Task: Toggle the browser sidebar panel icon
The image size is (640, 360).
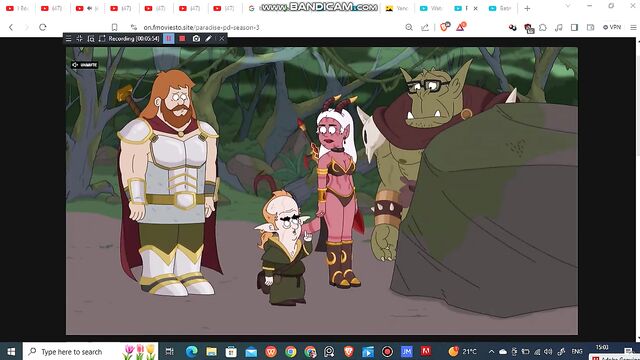Action: (574, 27)
